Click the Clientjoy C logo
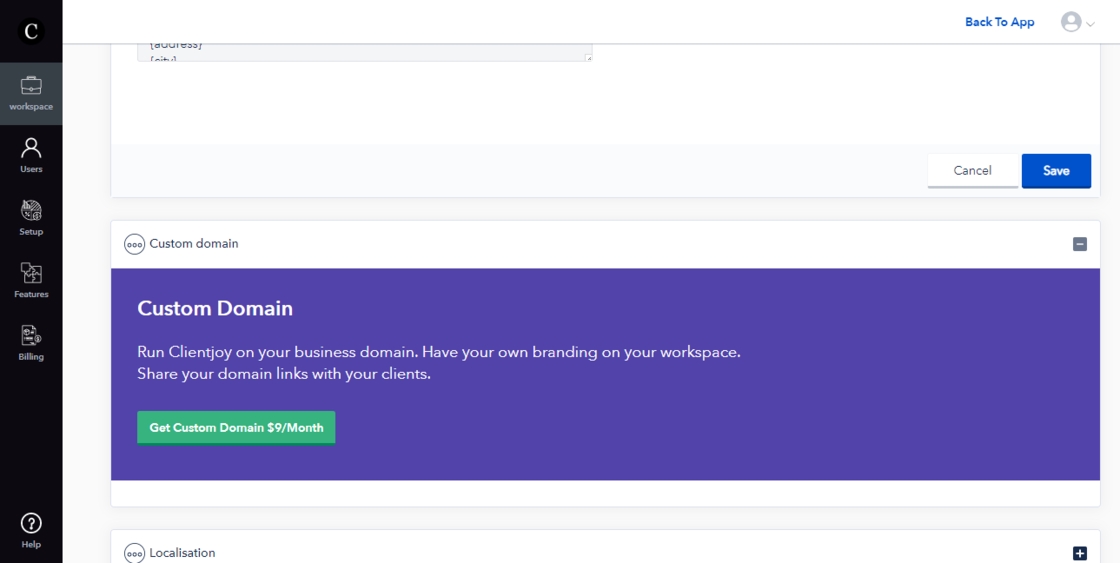 tap(31, 31)
